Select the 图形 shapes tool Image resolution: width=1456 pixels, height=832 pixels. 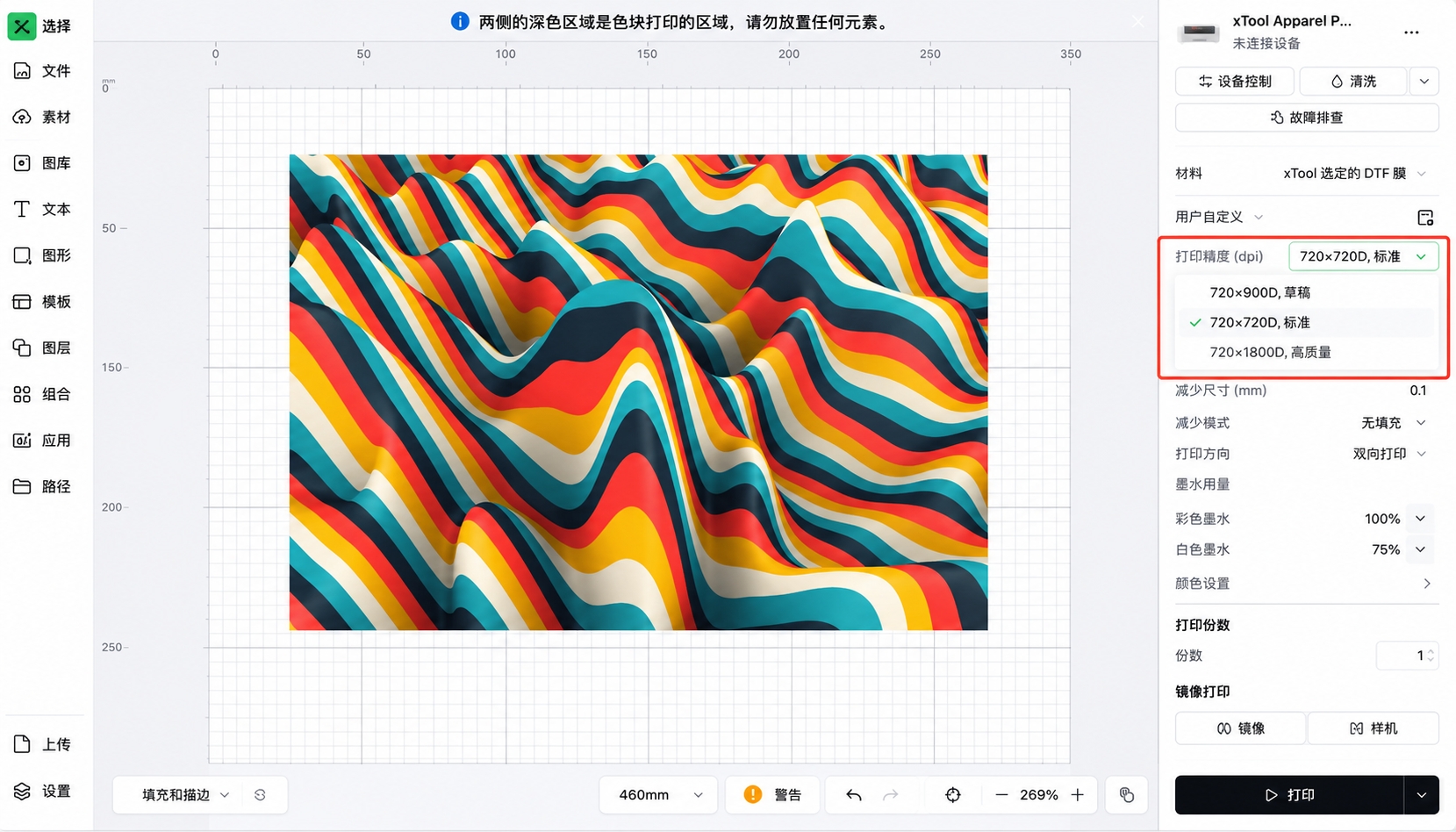[40, 255]
